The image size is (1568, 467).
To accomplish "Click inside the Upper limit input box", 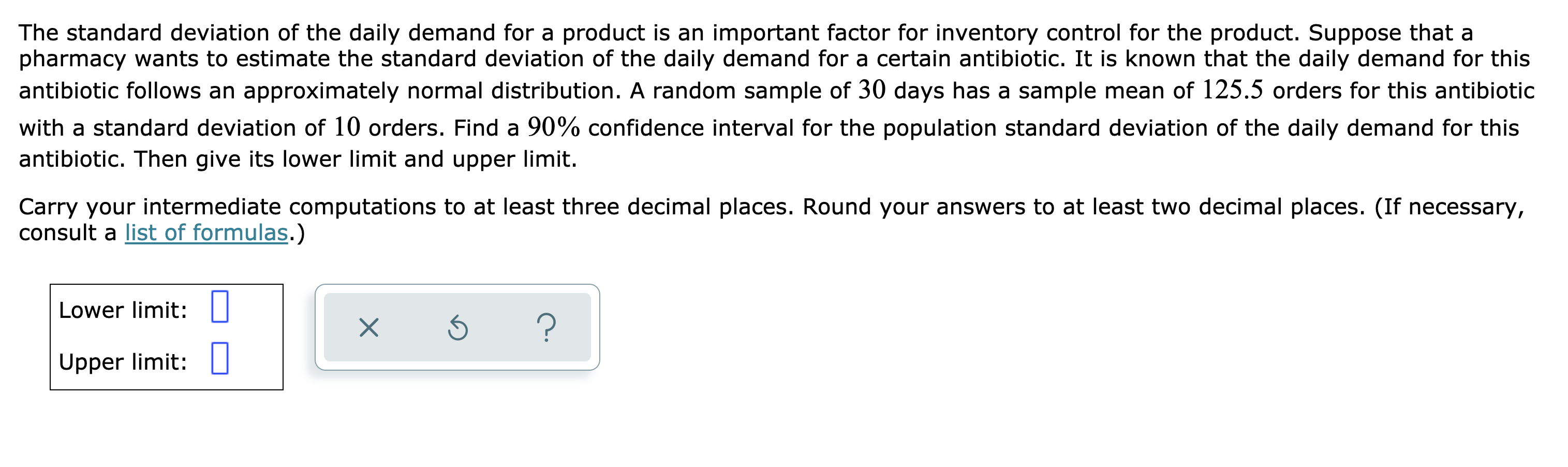I will (221, 360).
